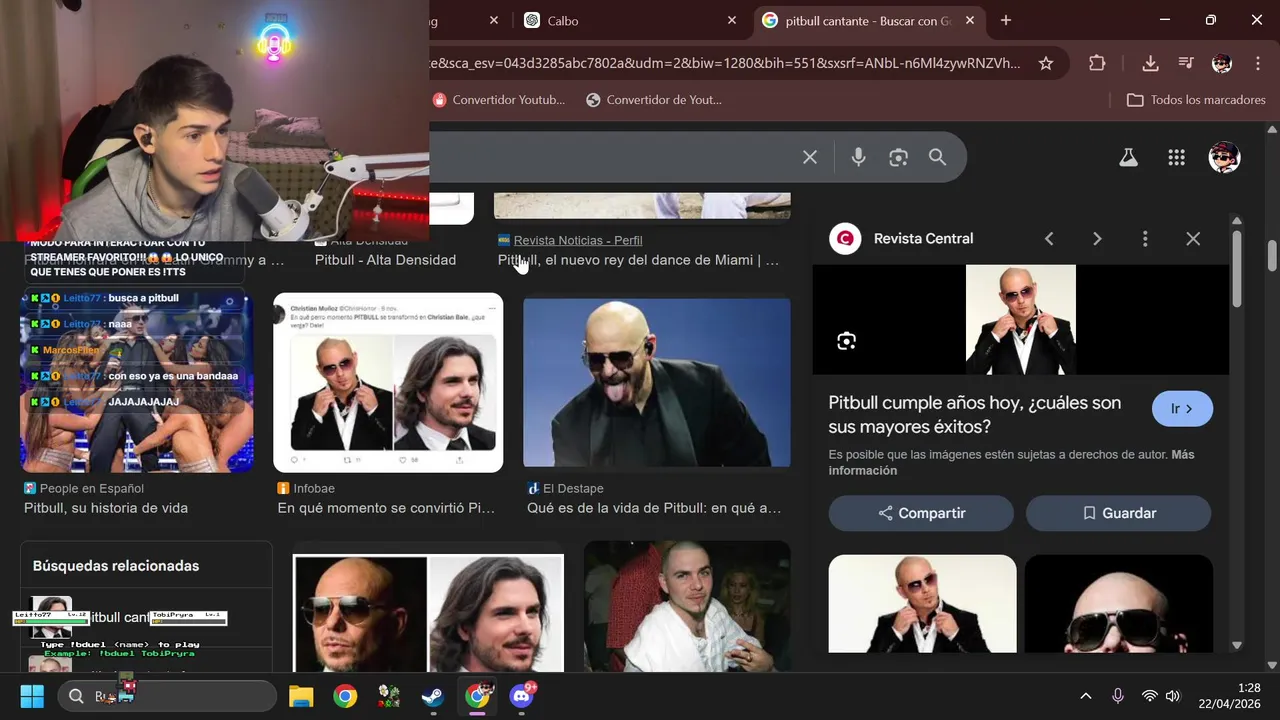Open Convertidor Youtub... bookmark
The width and height of the screenshot is (1280, 720).
(x=498, y=100)
